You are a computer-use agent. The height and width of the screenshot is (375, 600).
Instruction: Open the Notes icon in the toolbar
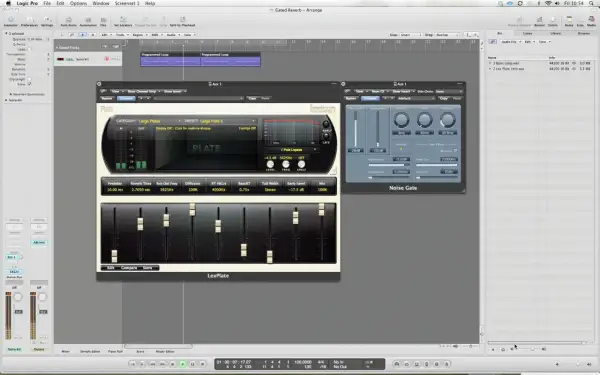tap(569, 21)
